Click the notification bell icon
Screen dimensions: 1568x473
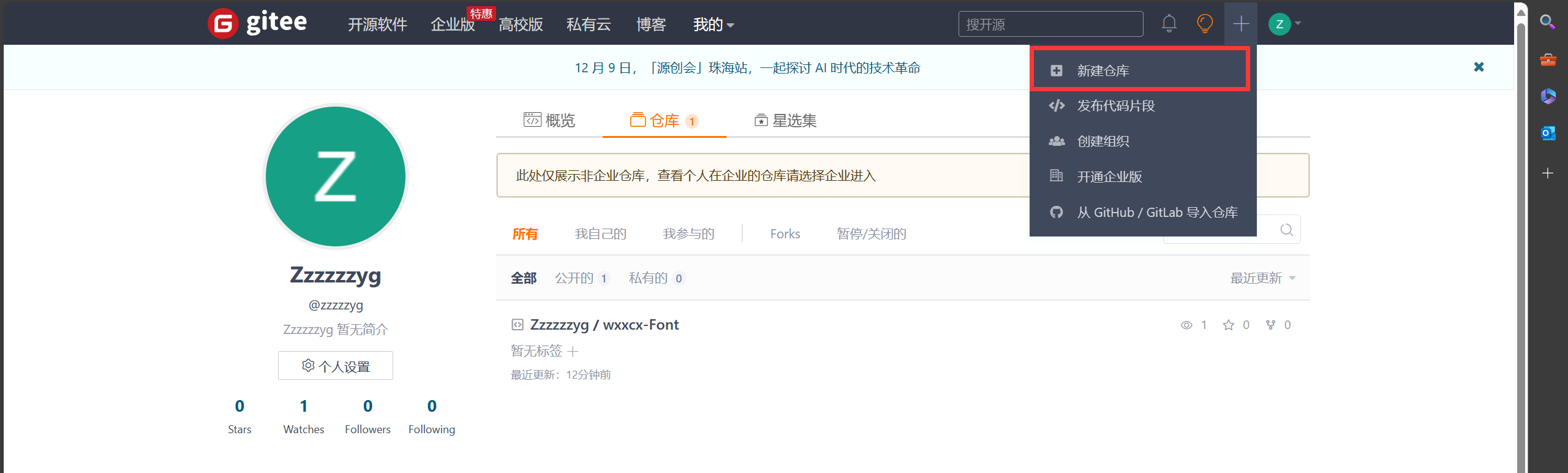[x=1169, y=24]
